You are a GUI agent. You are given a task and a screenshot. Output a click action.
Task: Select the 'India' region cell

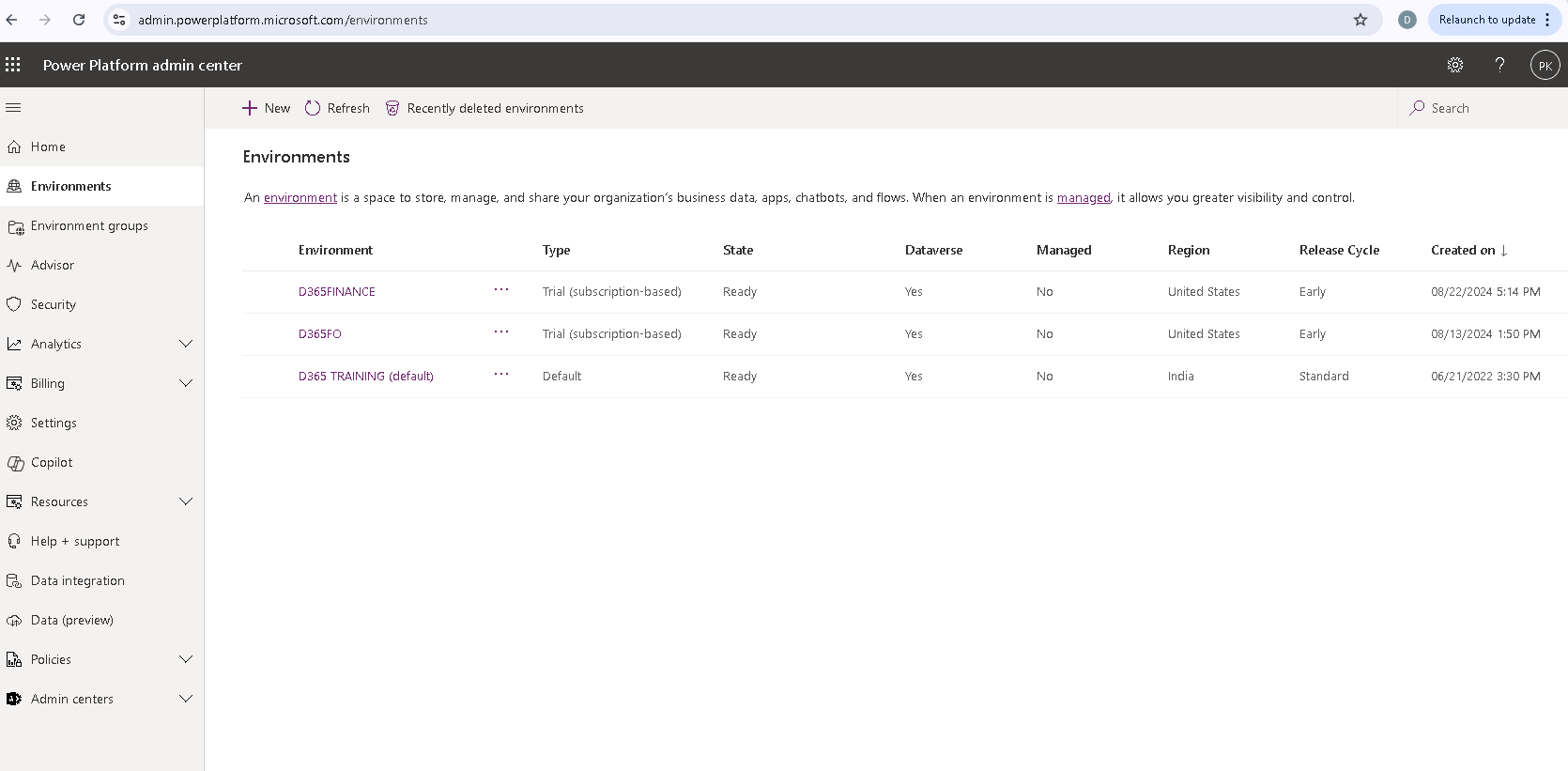[1181, 377]
